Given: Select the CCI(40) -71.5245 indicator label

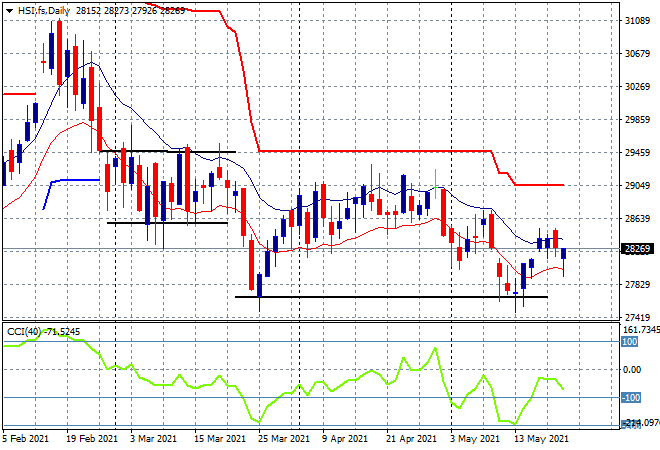Looking at the screenshot, I should [43, 332].
